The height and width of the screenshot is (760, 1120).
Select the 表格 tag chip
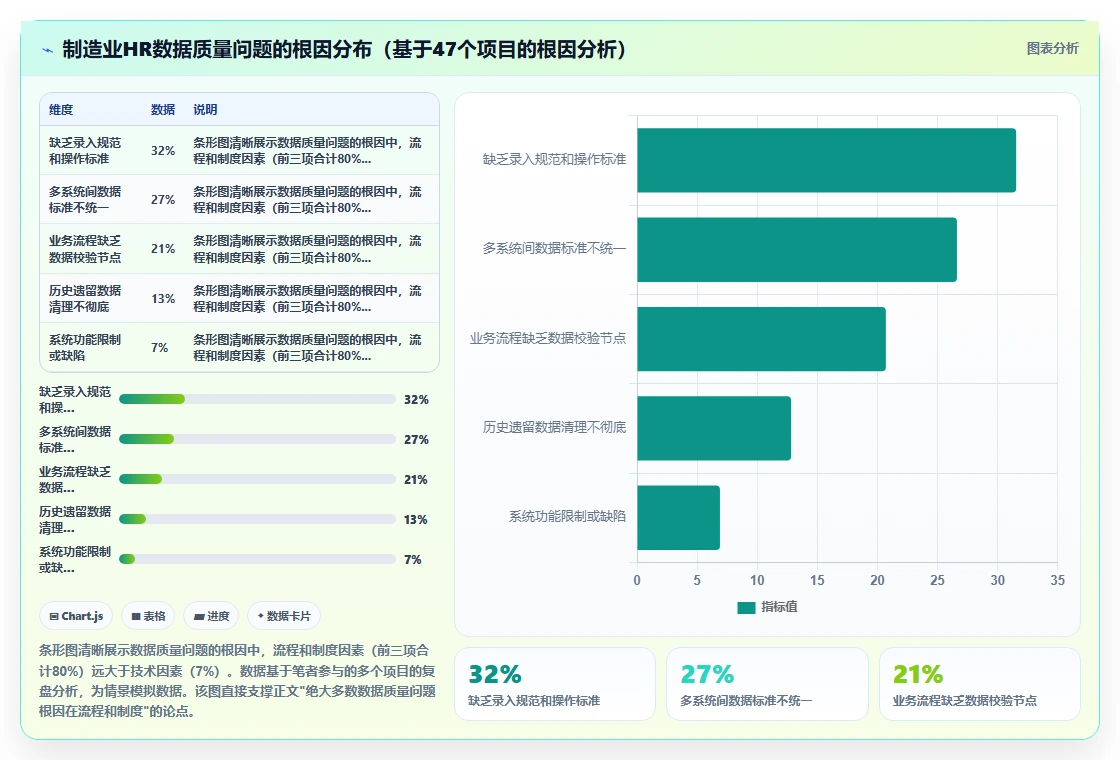click(148, 616)
